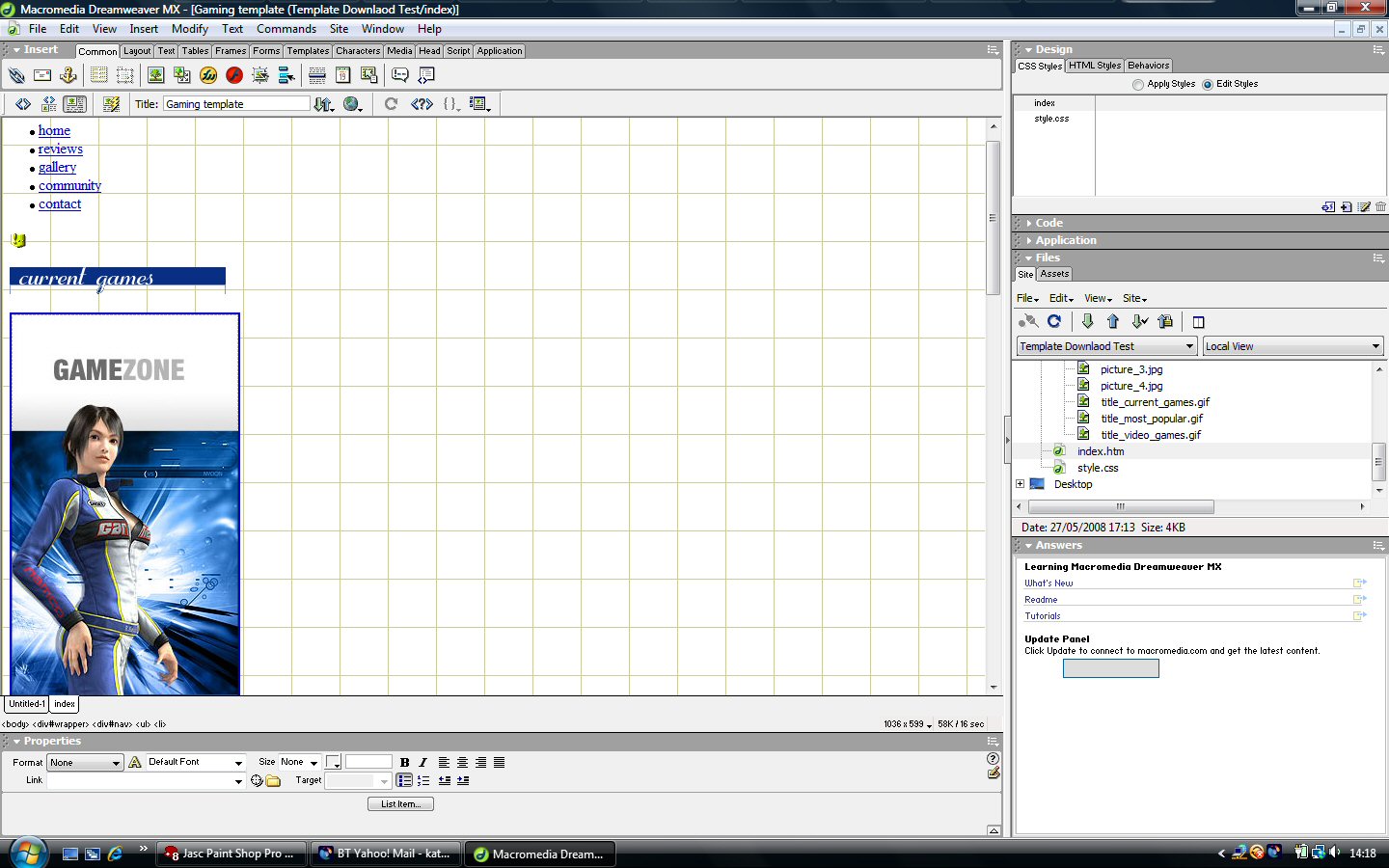Switch to Show Design view

click(74, 104)
